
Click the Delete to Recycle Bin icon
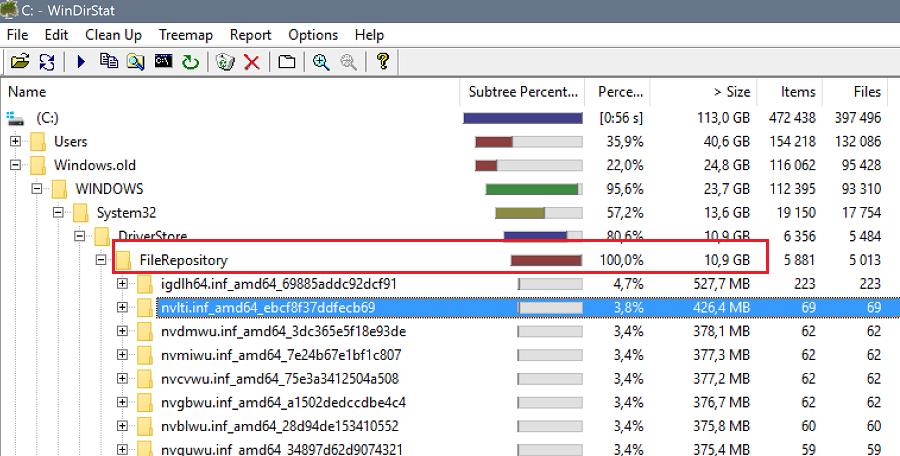click(225, 62)
